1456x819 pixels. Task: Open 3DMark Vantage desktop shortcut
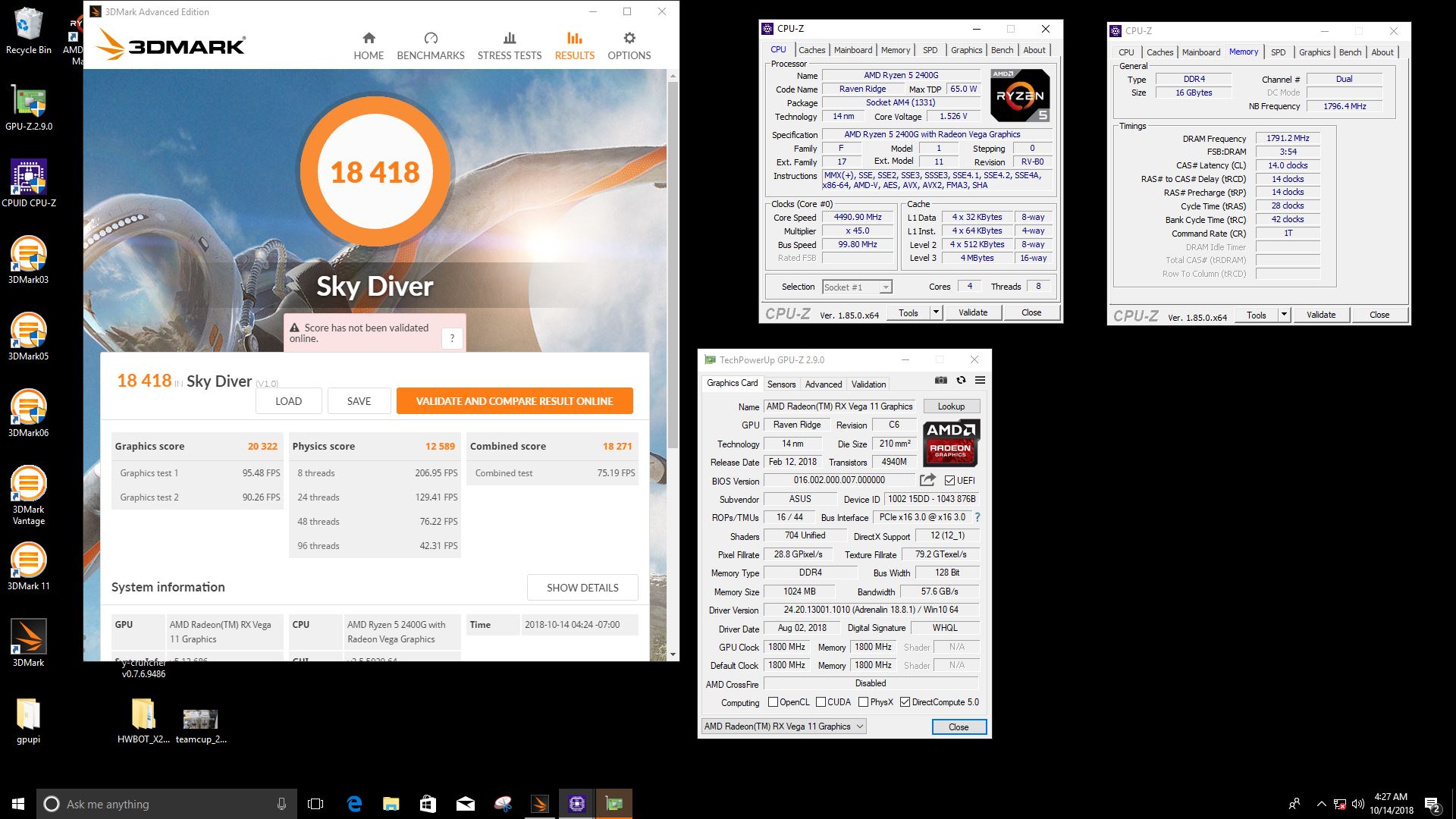coord(28,496)
